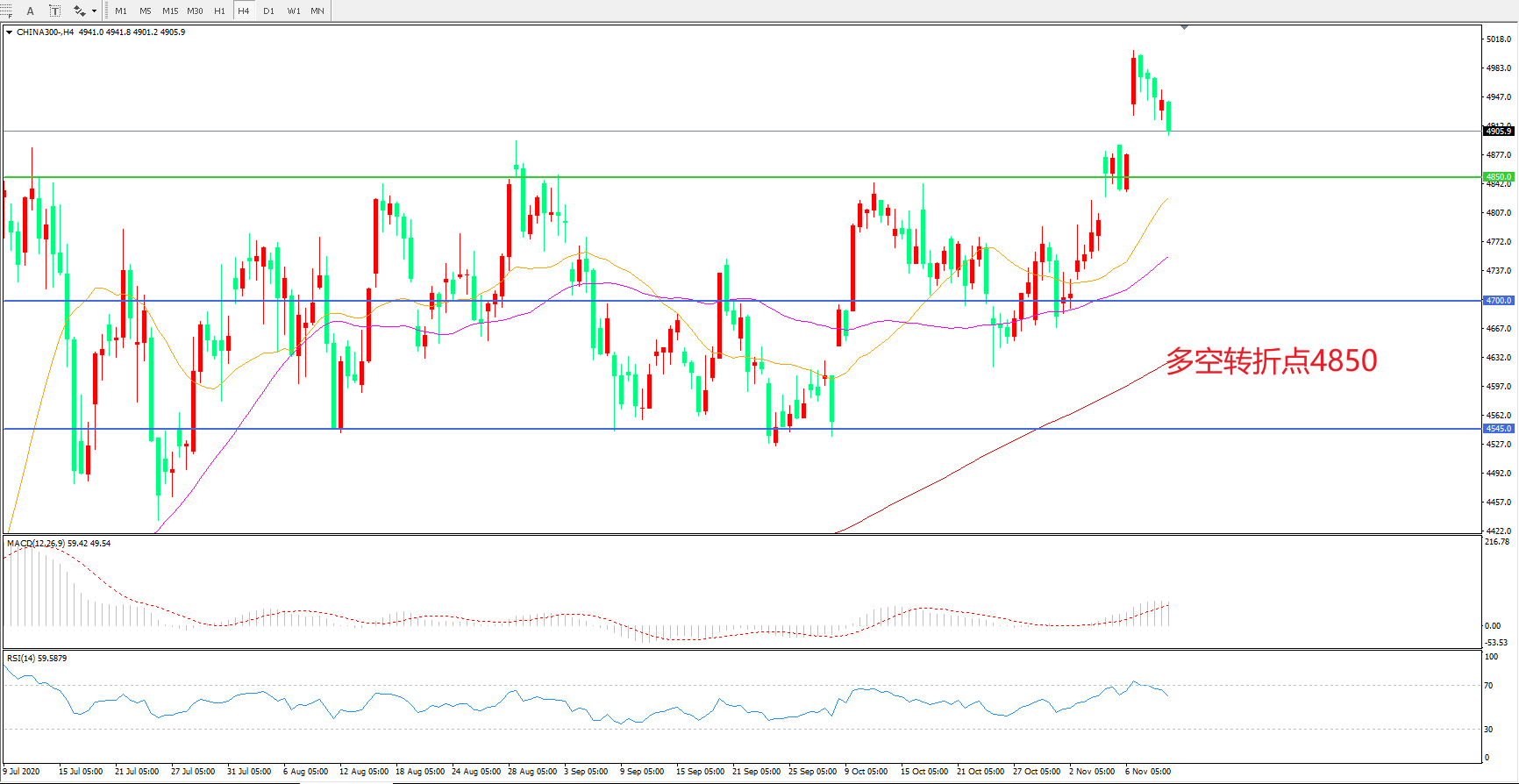Expand the CHINA300 chart title triangle
The width and height of the screenshot is (1519, 784).
[x=9, y=32]
